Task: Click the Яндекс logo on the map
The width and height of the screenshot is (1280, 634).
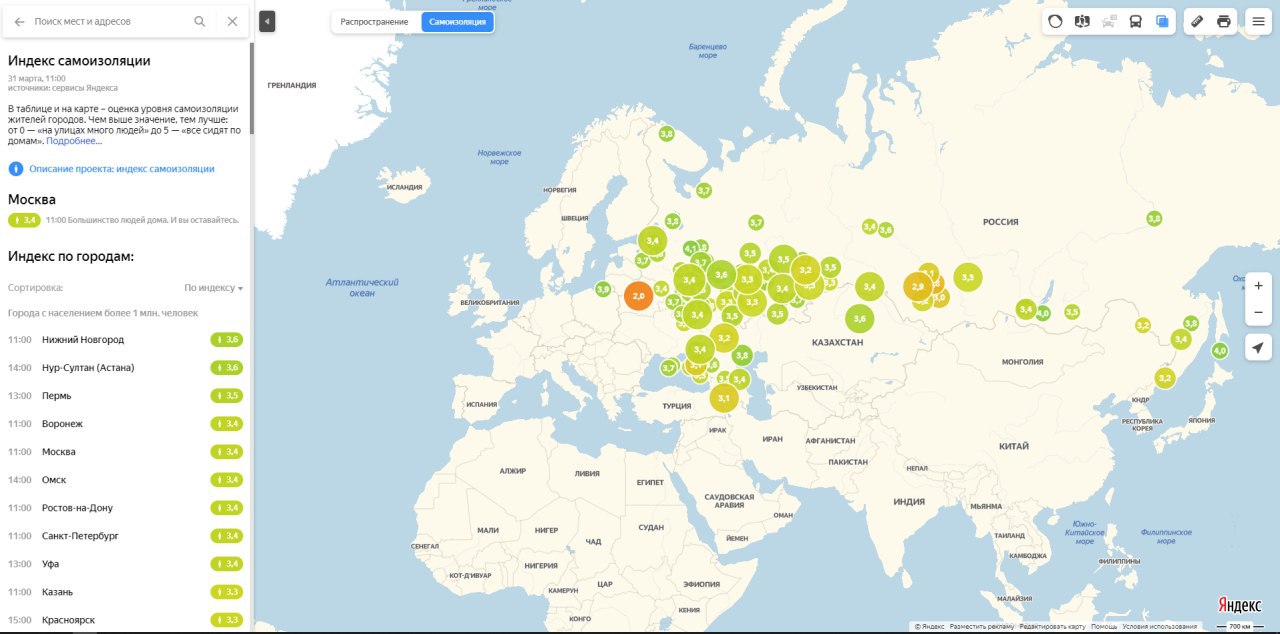Action: (1240, 605)
